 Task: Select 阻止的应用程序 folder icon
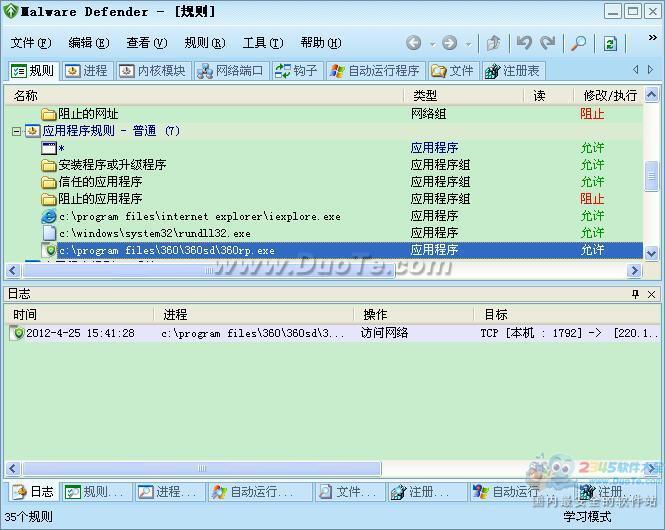(x=49, y=199)
